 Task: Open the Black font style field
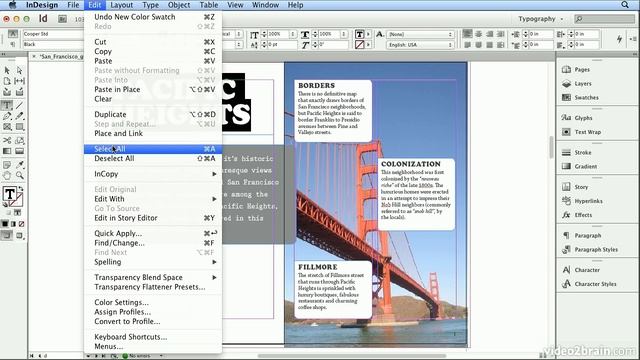pyautogui.click(x=53, y=44)
